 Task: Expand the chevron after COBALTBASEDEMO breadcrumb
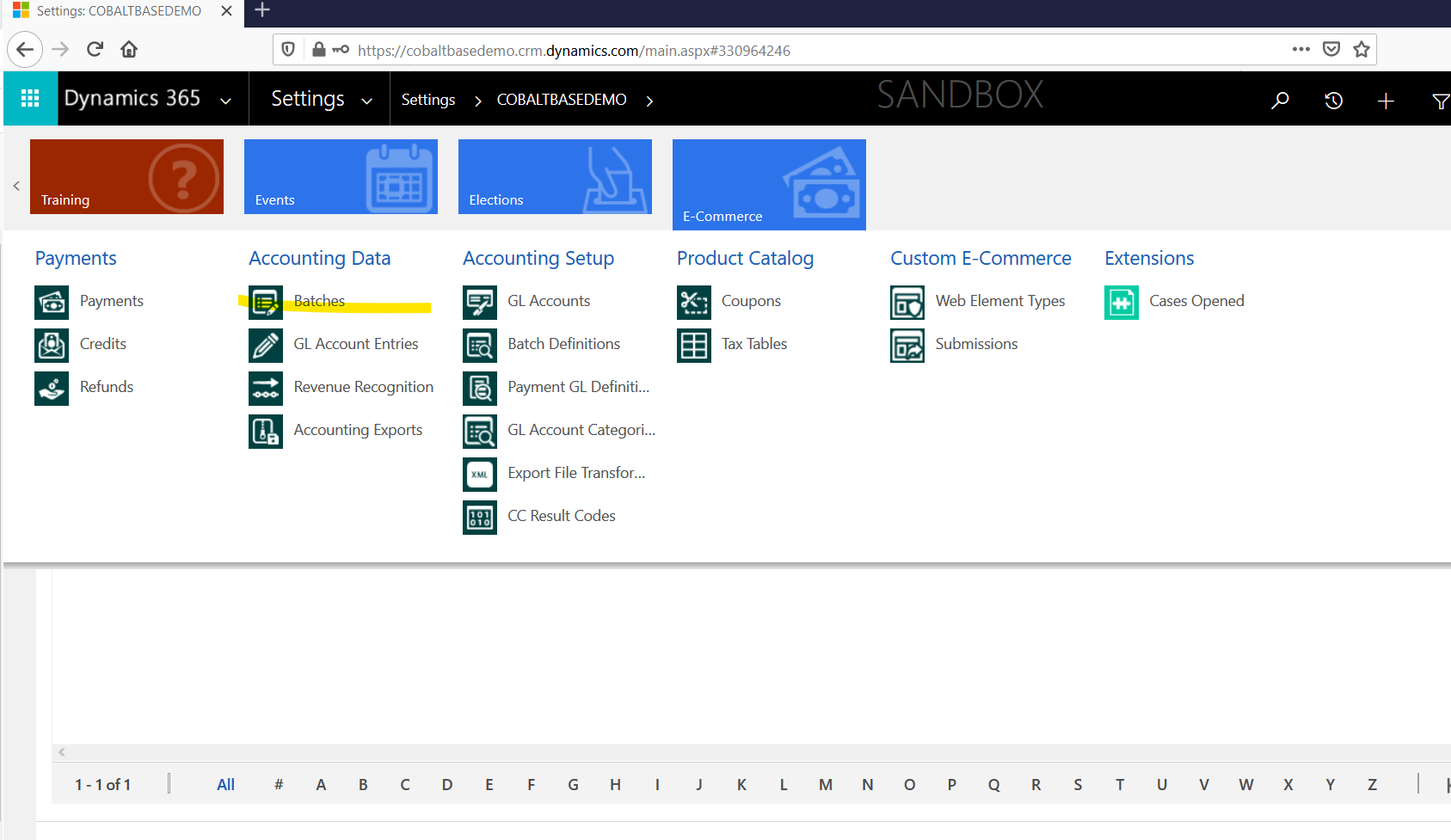tap(649, 101)
